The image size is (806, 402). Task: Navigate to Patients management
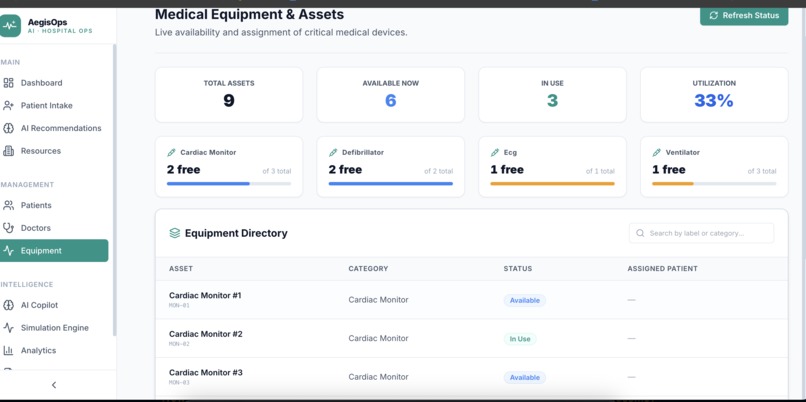tap(54, 205)
